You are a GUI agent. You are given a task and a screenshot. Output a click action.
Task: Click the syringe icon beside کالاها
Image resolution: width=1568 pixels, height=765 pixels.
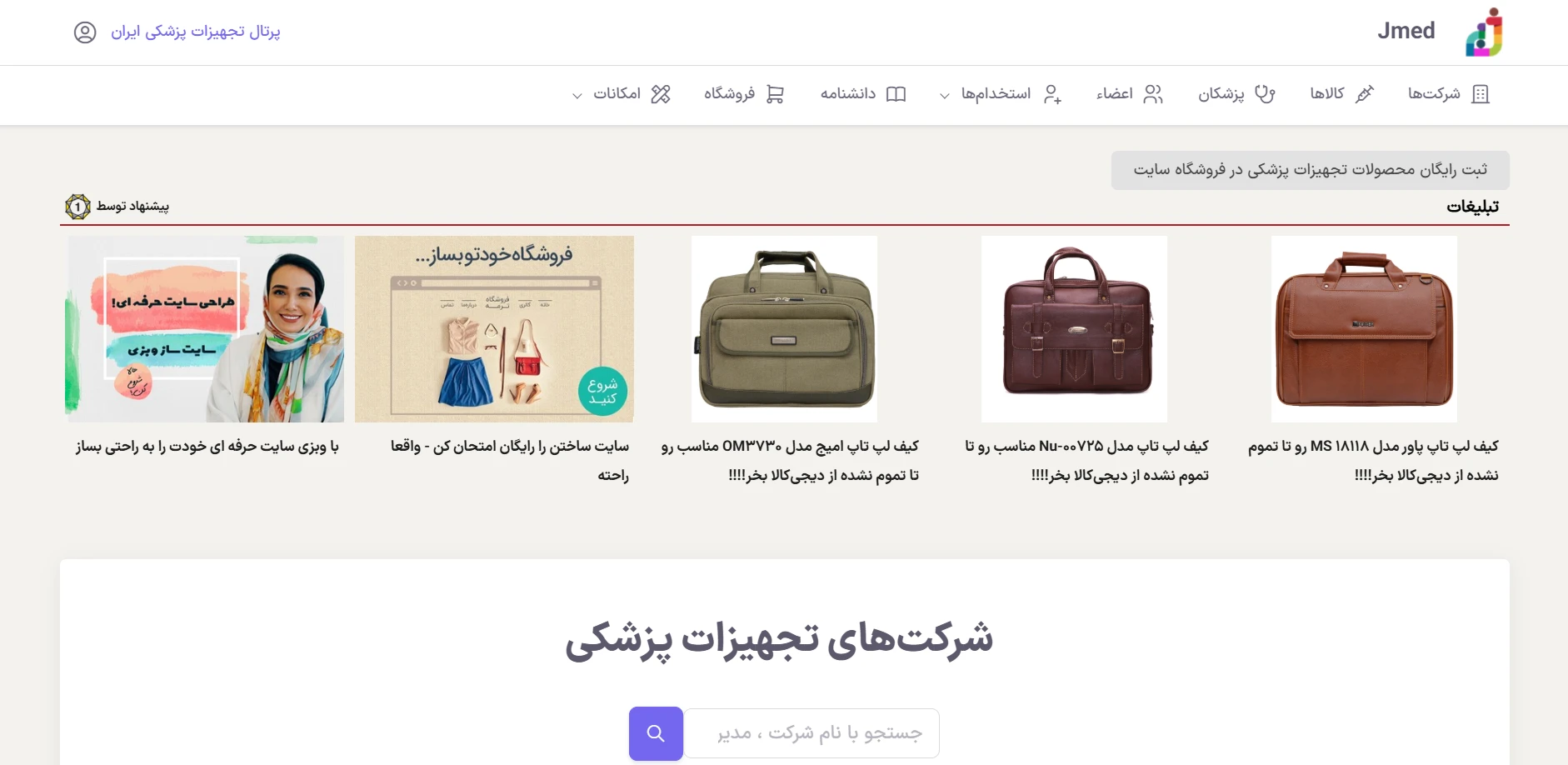[1364, 93]
